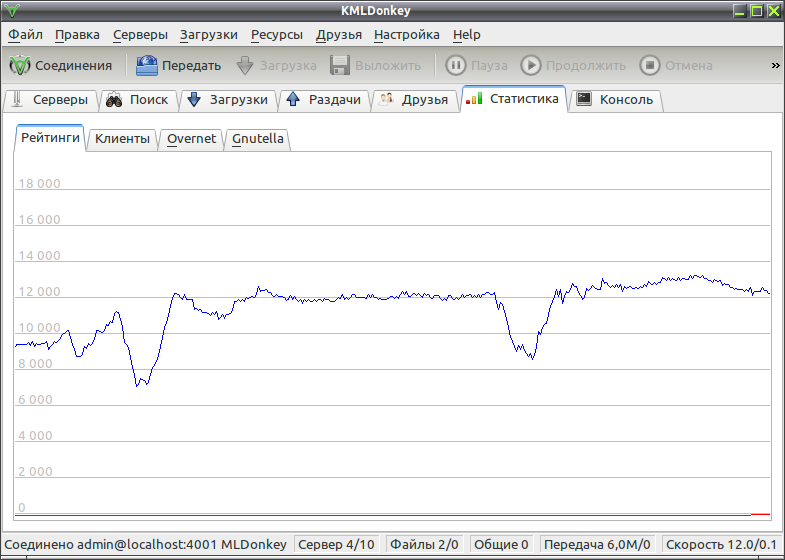Click the '6 000' axis label

coord(35,400)
